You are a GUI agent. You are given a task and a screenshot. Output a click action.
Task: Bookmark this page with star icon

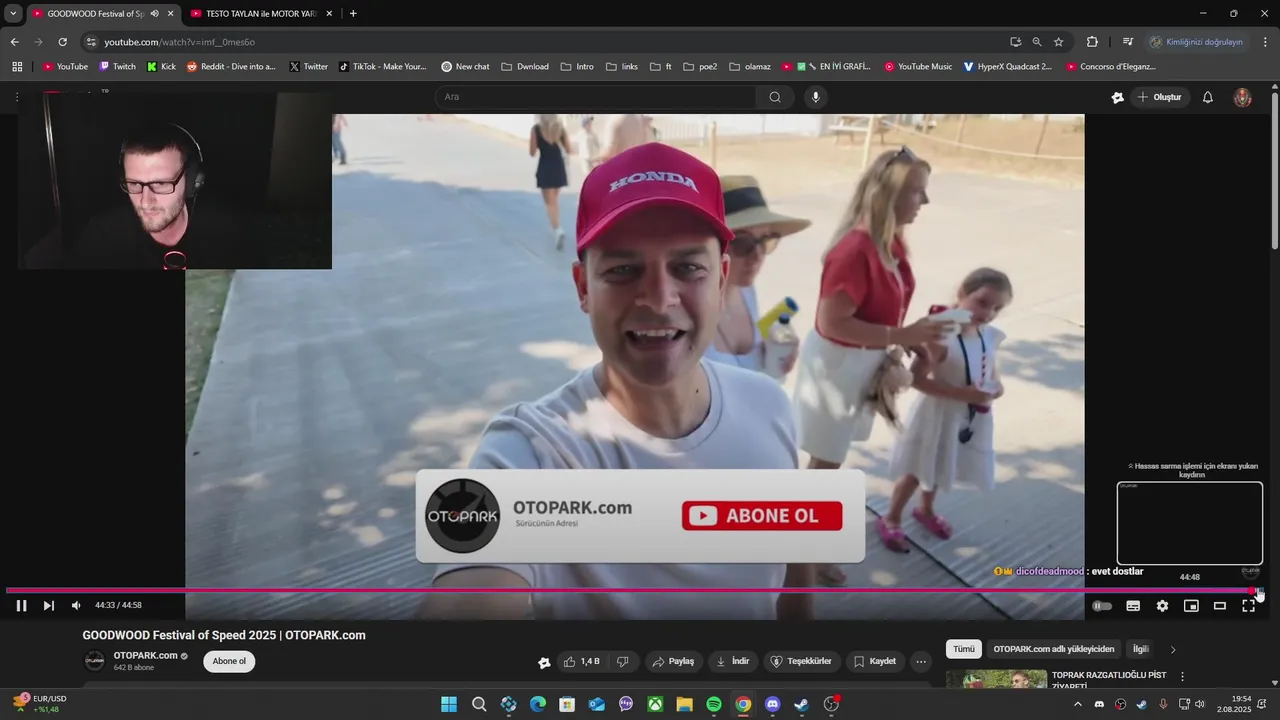(x=1058, y=42)
